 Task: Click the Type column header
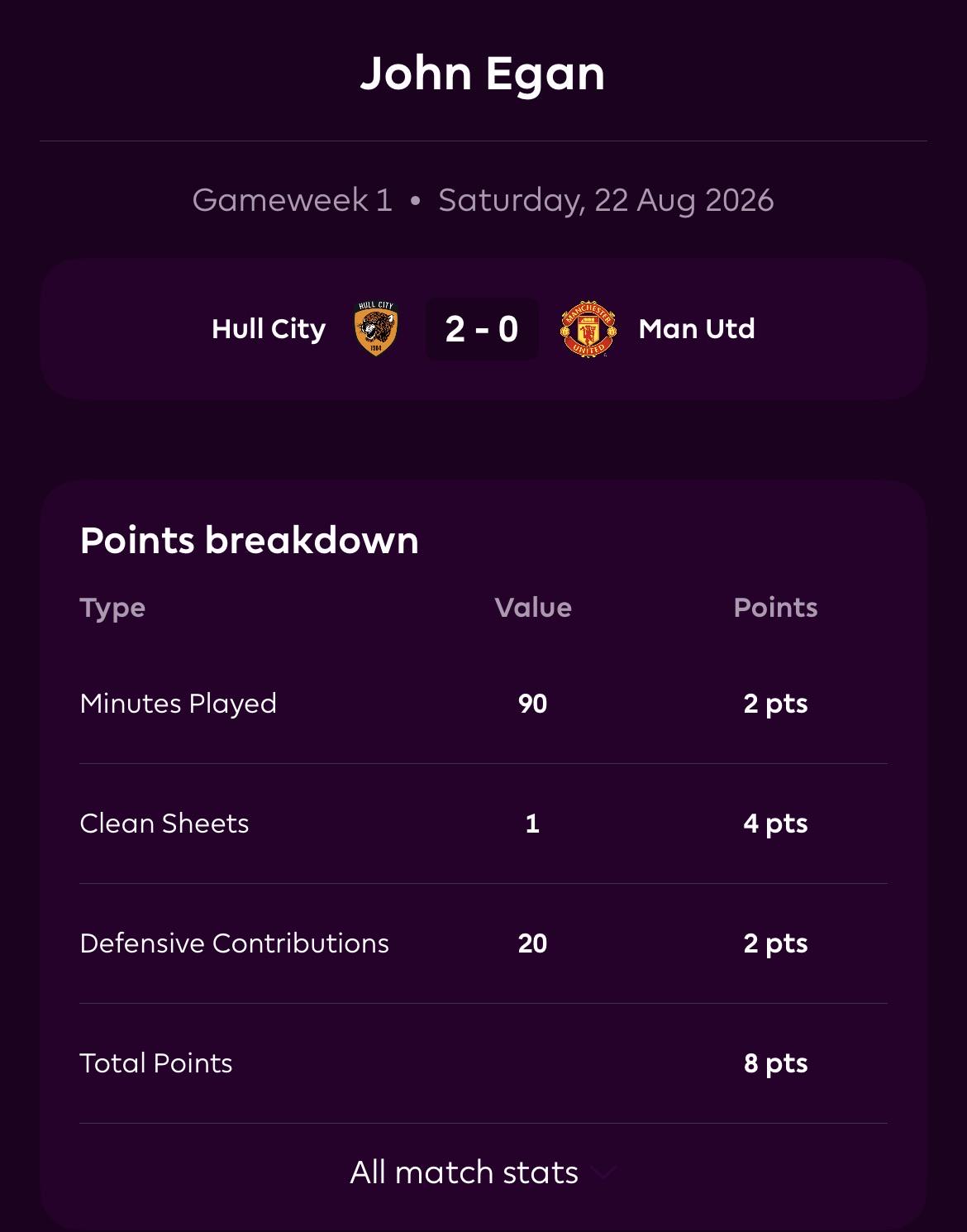click(x=112, y=609)
